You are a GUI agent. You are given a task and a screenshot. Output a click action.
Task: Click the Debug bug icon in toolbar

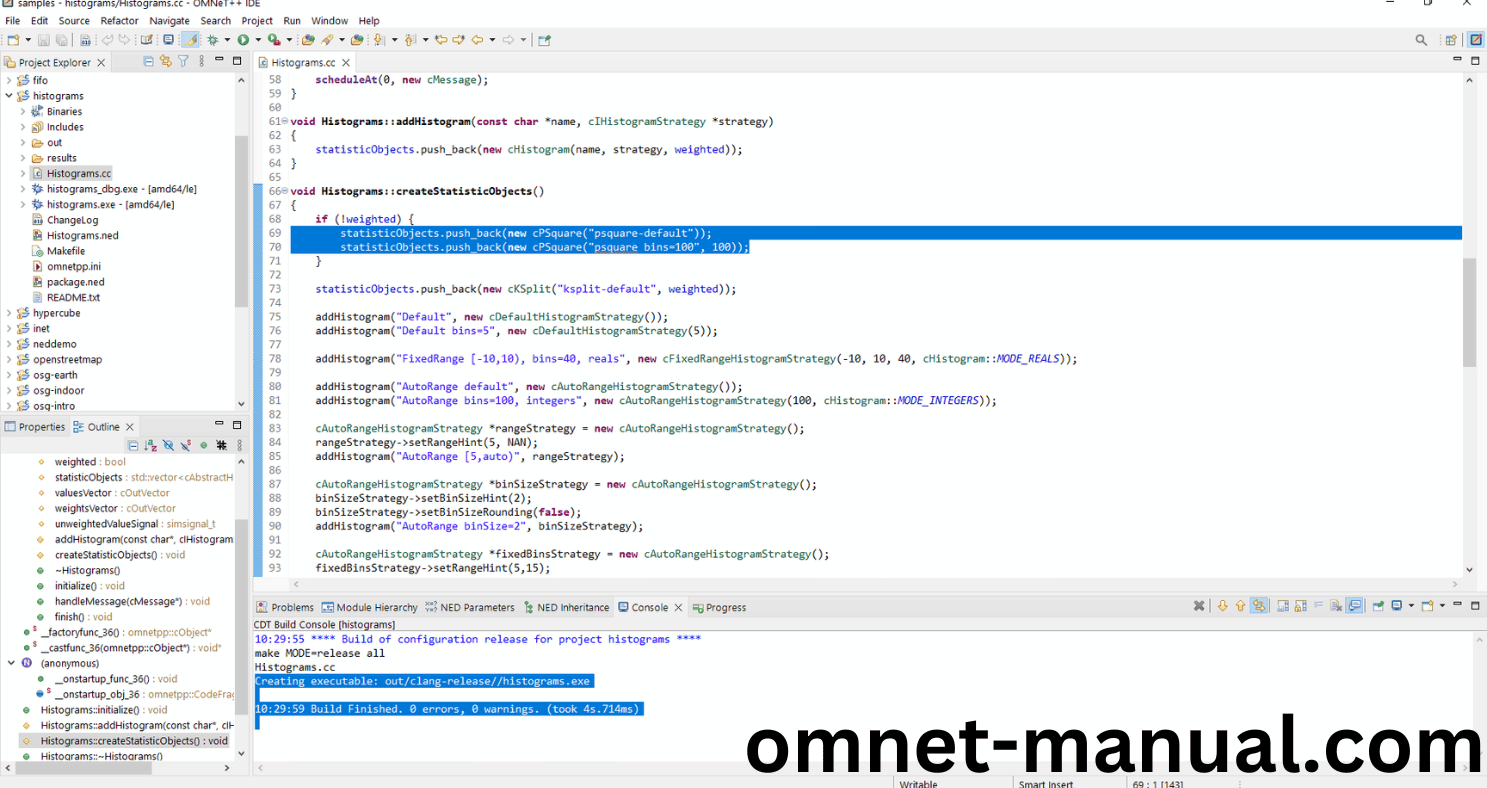[212, 40]
